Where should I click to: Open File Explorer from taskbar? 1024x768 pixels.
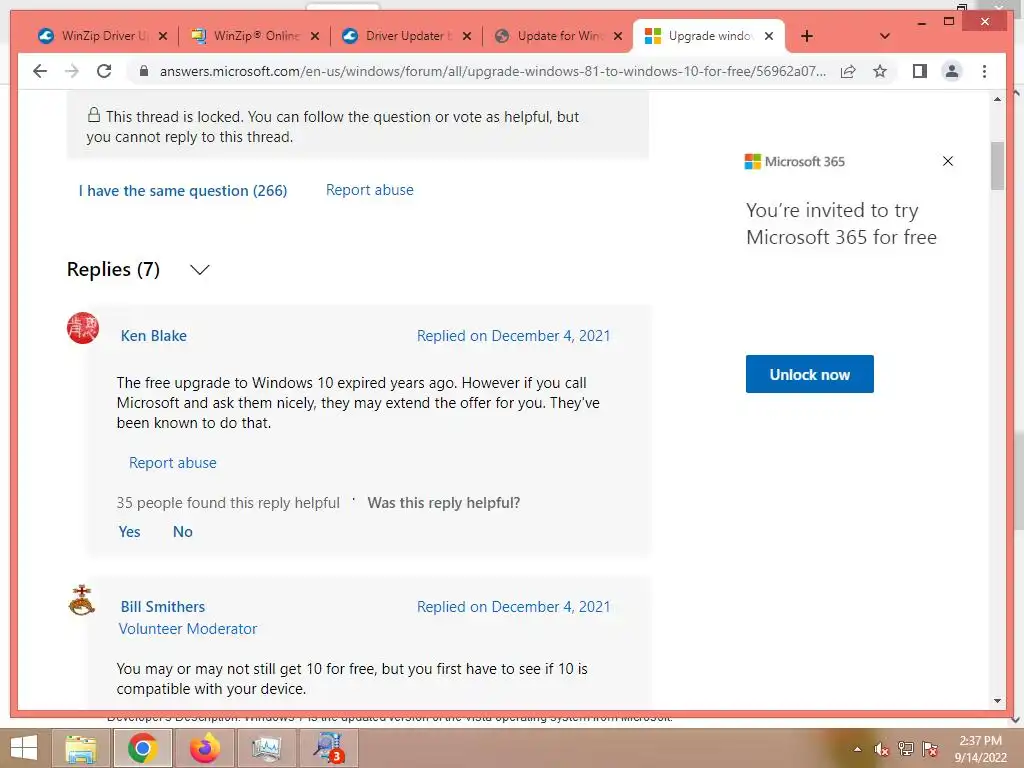point(81,748)
